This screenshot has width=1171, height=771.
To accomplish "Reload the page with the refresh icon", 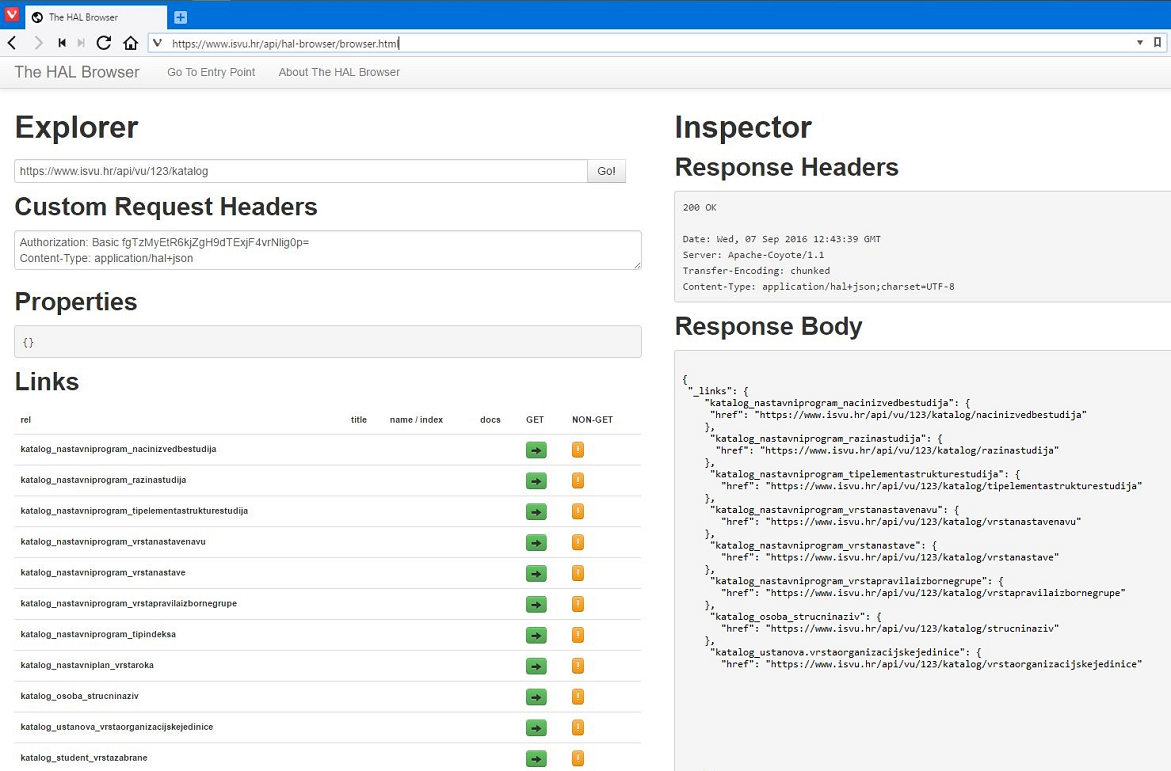I will 104,43.
